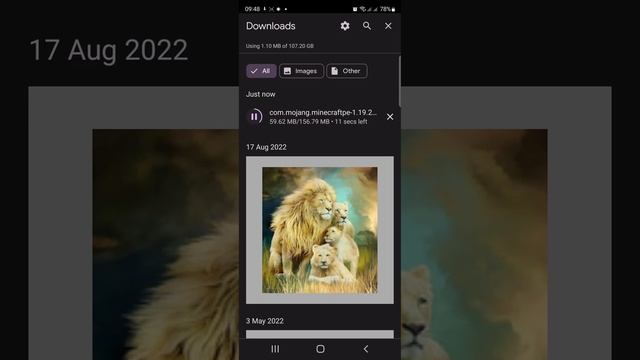Tap the battery 78% status indicator
The width and height of the screenshot is (640, 360).
click(387, 9)
